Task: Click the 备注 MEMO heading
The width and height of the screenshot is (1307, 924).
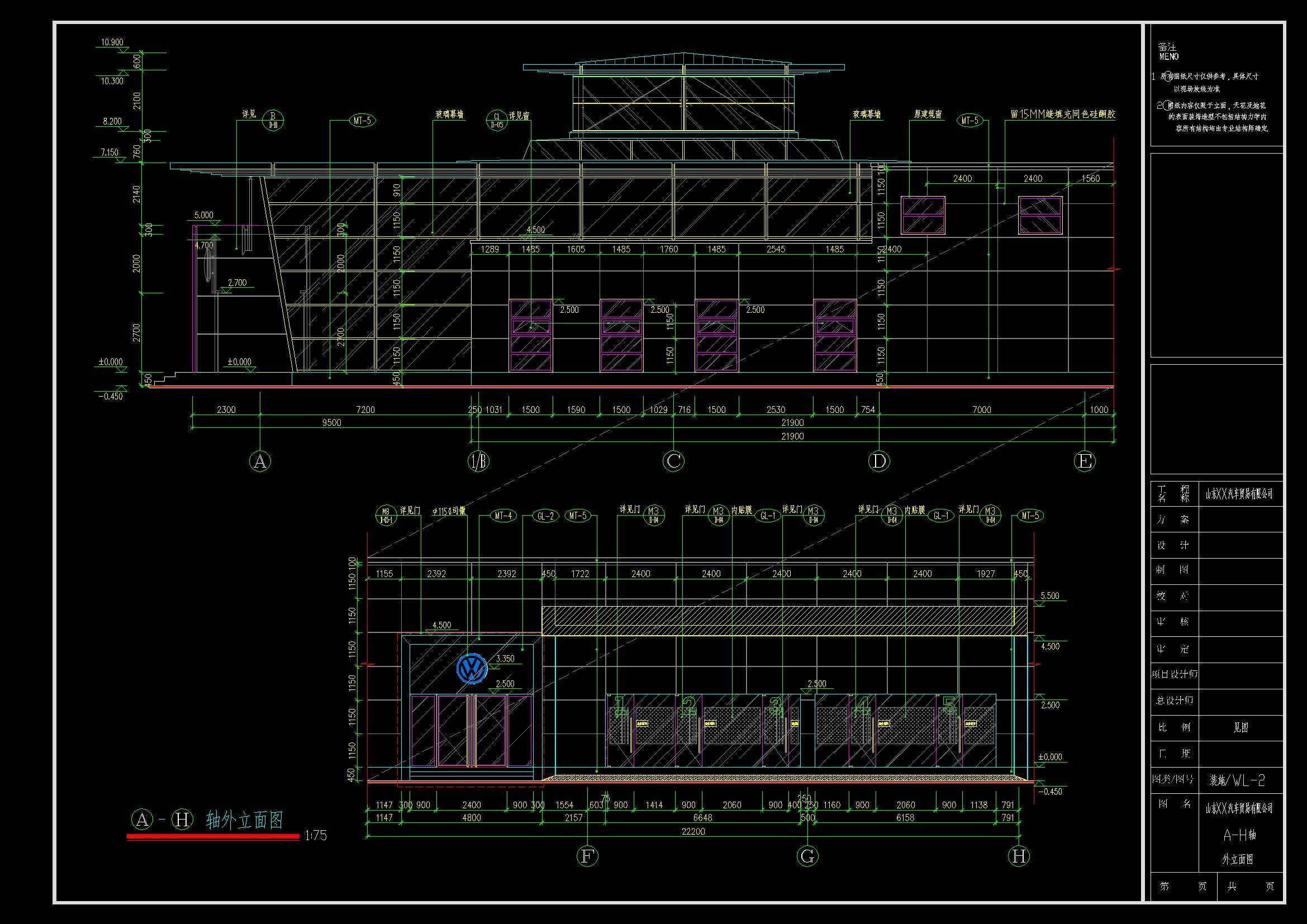Action: click(1168, 52)
